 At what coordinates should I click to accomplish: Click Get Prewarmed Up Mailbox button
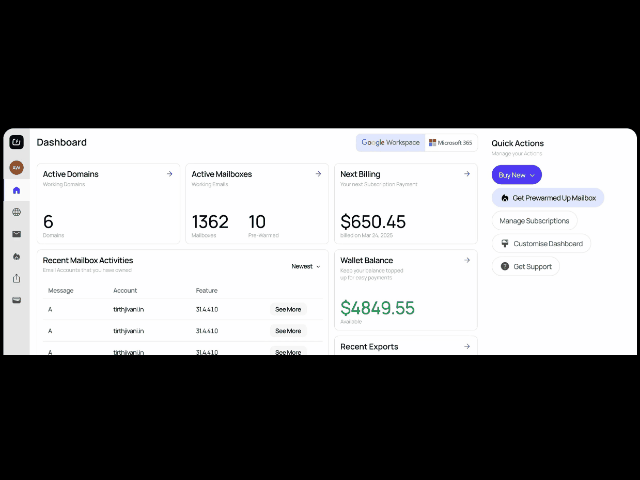548,198
